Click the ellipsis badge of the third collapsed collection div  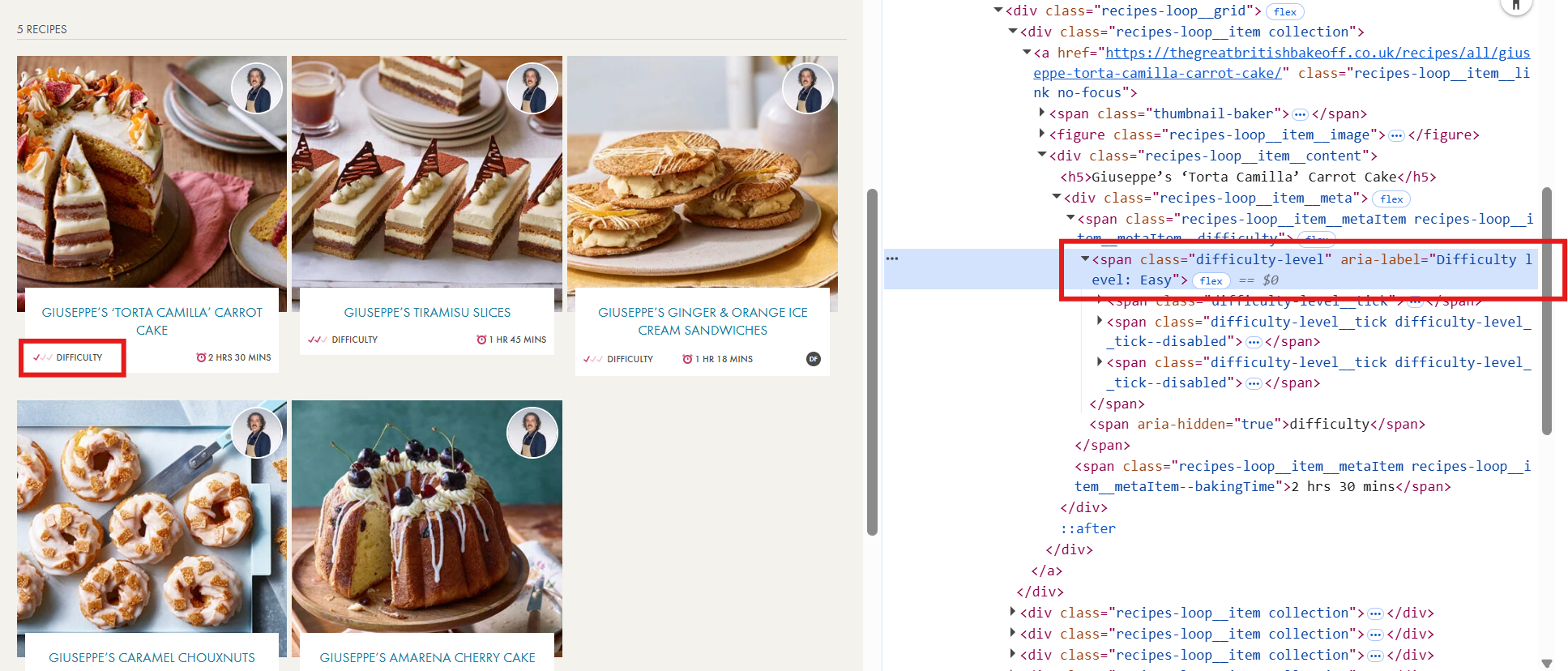pyautogui.click(x=1375, y=656)
